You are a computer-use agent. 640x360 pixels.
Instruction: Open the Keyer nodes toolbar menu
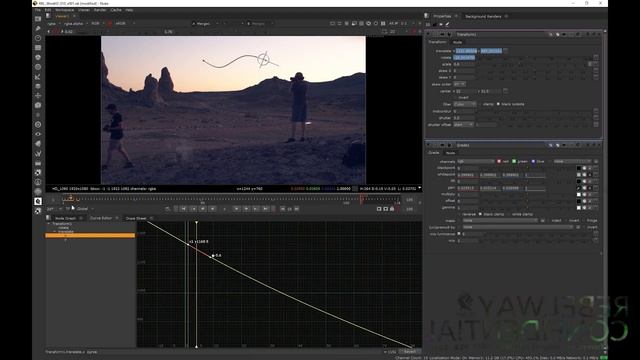click(x=38, y=77)
